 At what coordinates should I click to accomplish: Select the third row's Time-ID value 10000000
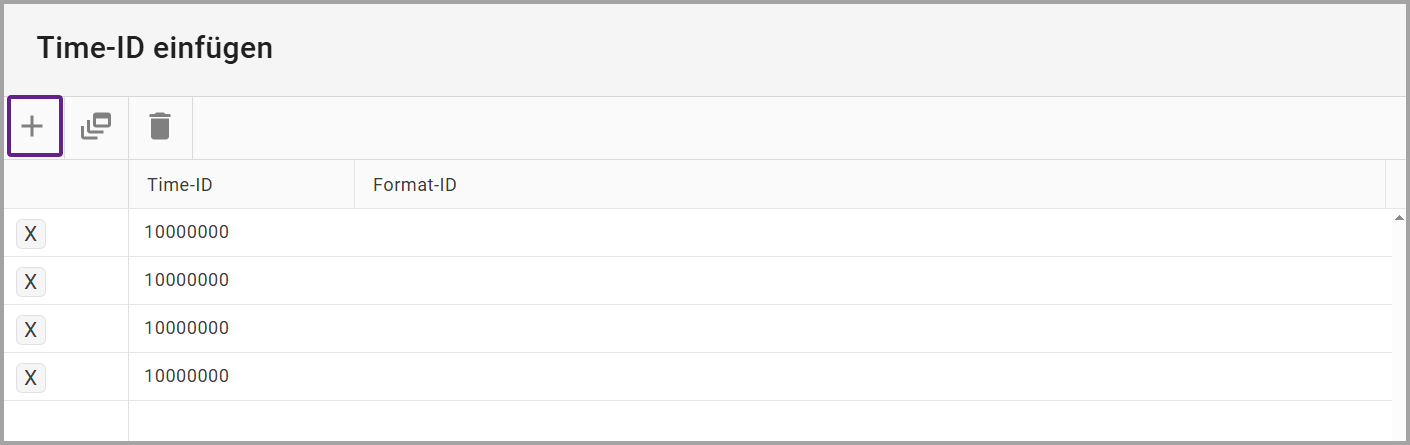[187, 328]
